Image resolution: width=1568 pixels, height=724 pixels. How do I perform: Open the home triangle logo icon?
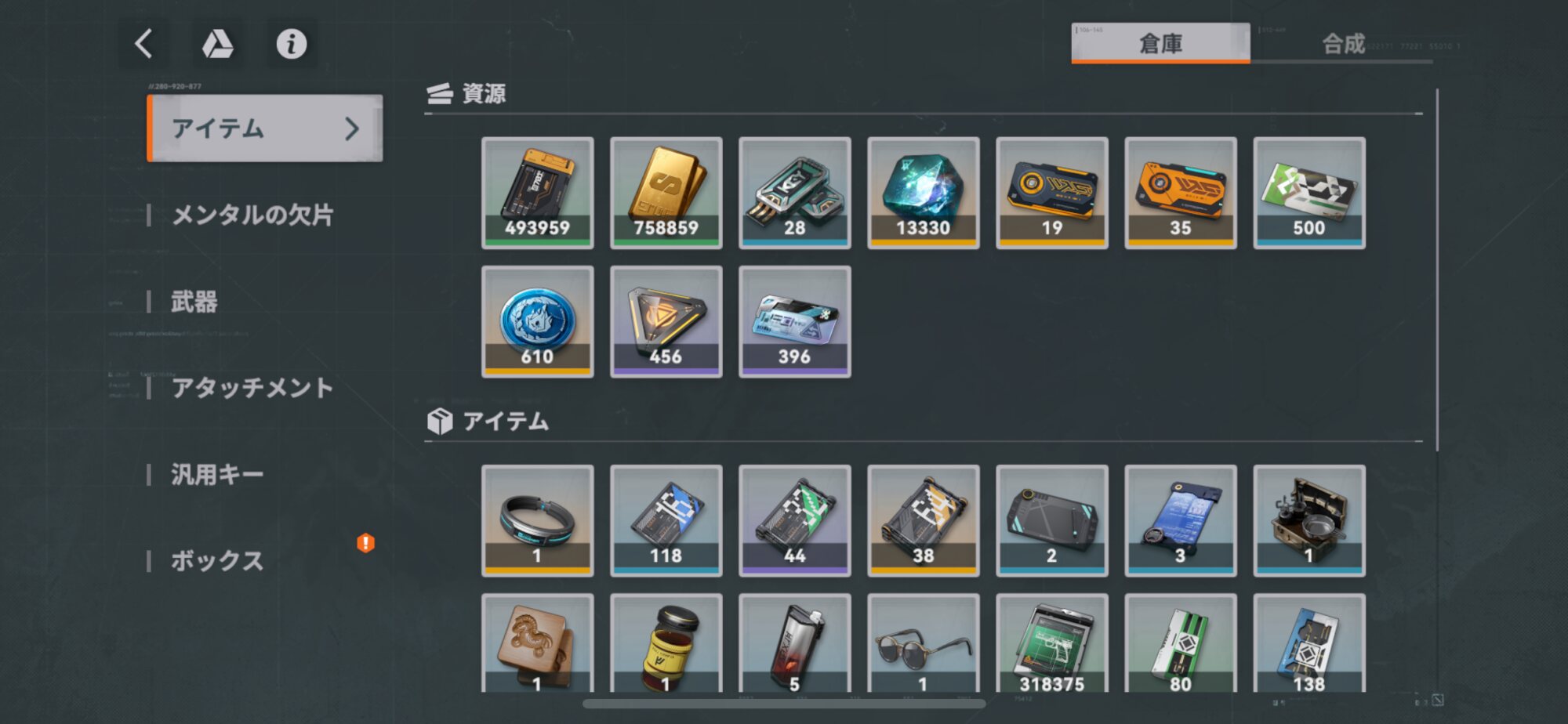click(218, 44)
